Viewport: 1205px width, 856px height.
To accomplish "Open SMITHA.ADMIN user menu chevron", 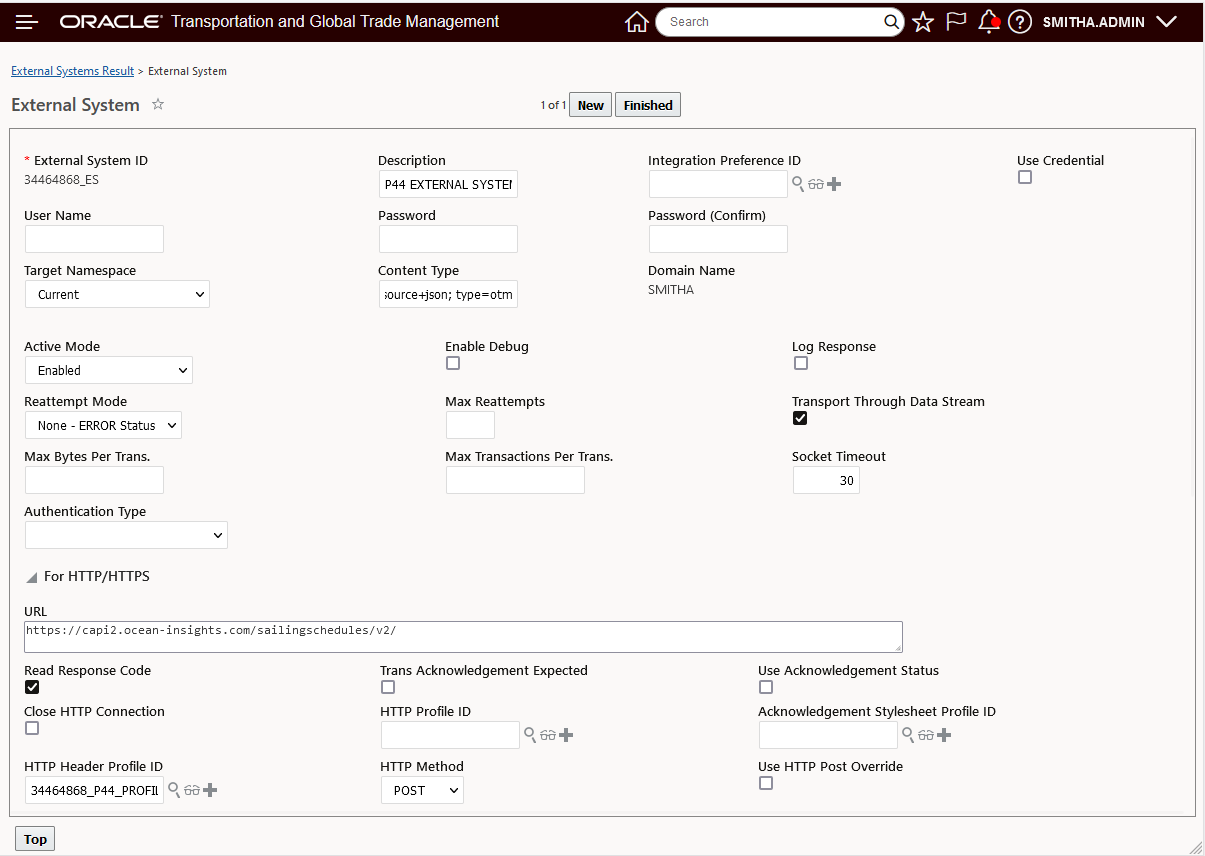I will (1165, 22).
